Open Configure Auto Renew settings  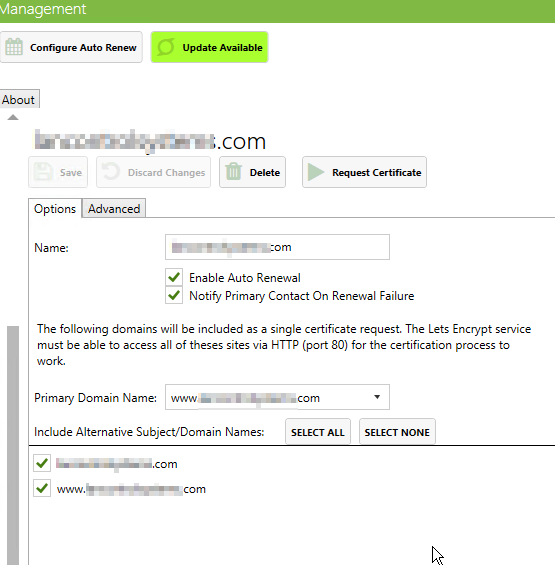point(71,47)
